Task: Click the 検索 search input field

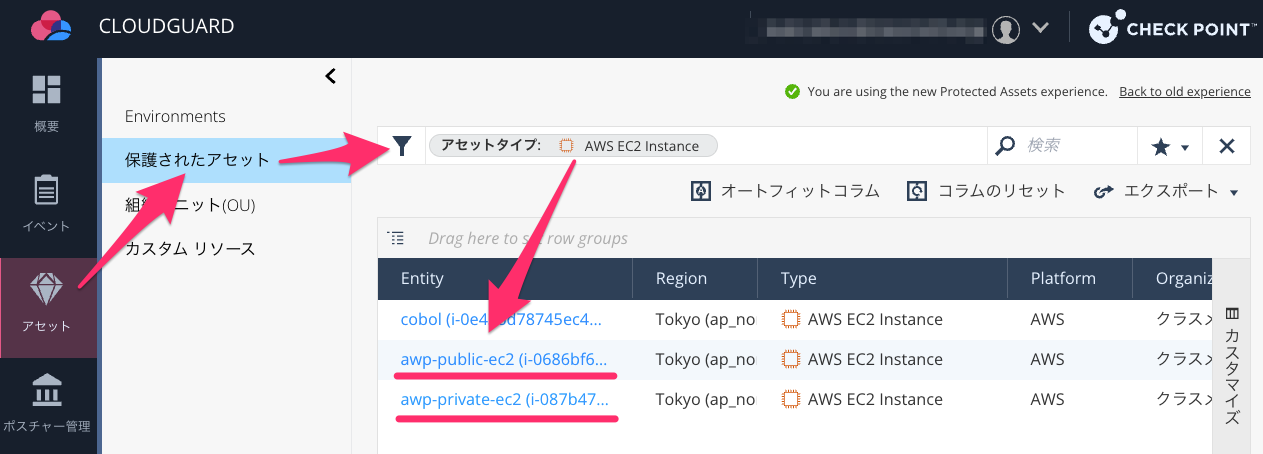Action: point(1078,146)
